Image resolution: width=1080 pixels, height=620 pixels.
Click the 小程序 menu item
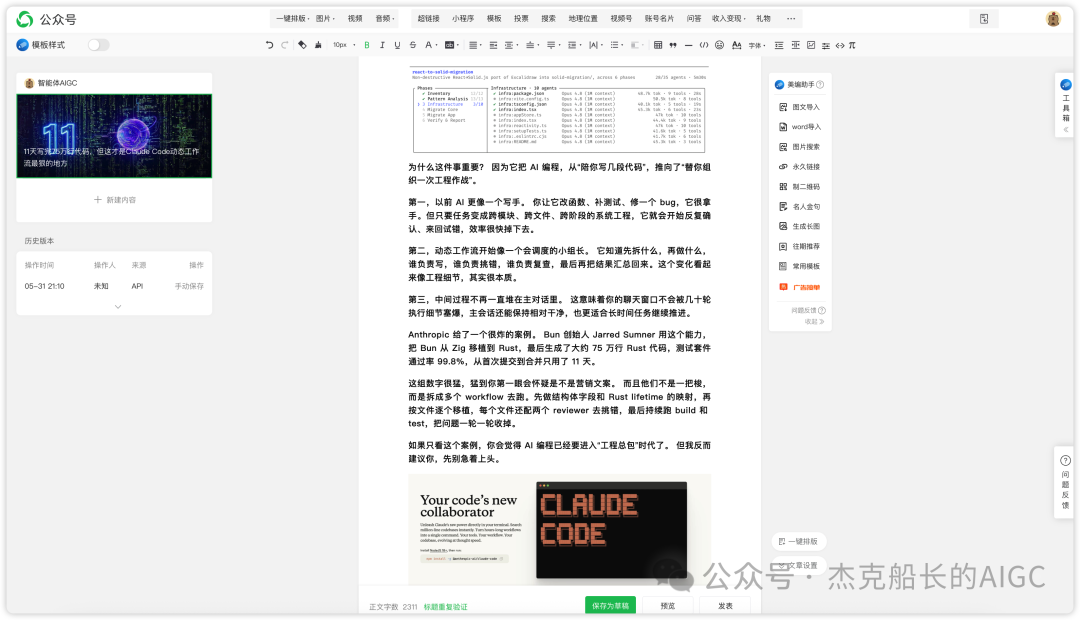463,19
